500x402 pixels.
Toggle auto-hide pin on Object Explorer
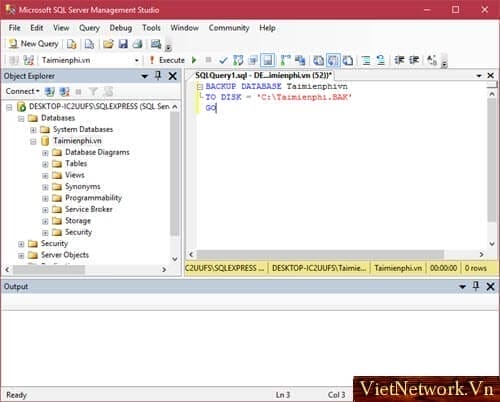click(158, 76)
